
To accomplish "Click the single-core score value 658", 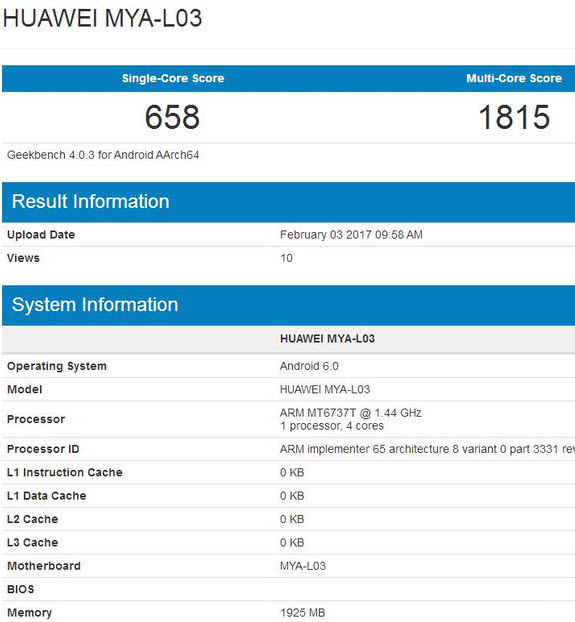I will (x=172, y=117).
